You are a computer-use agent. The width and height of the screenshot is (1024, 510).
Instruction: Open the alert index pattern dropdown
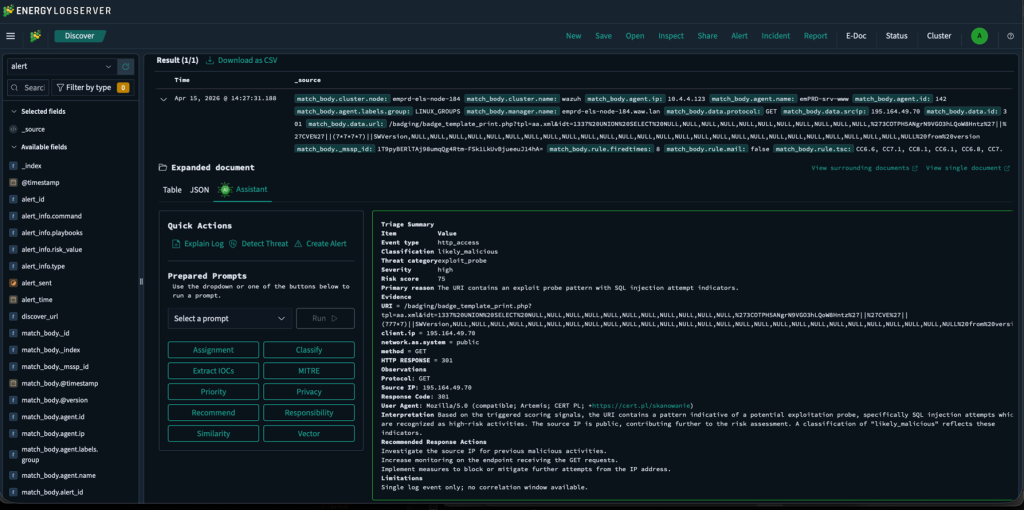click(x=60, y=66)
